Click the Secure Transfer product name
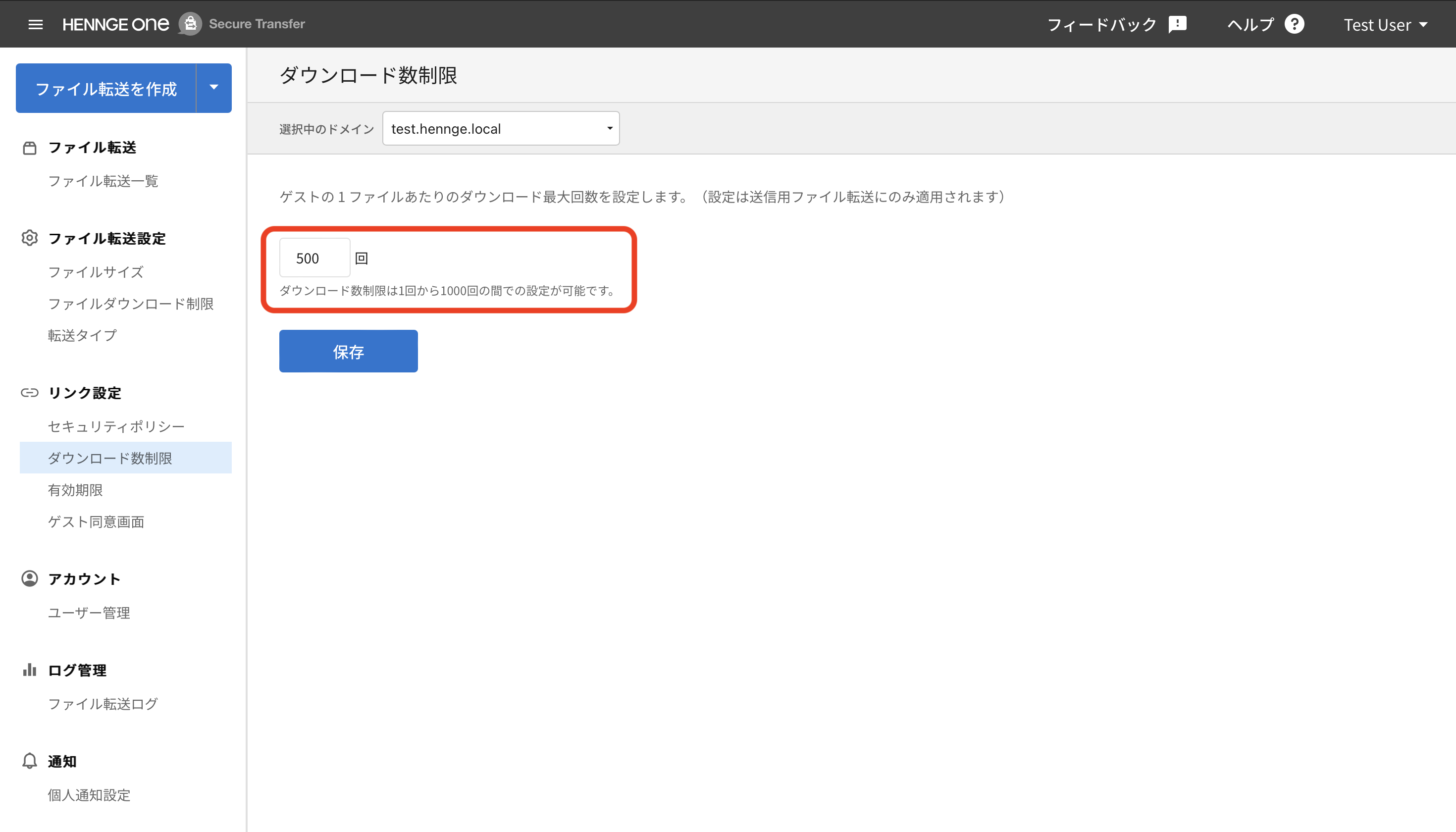This screenshot has height=832, width=1456. pos(257,24)
